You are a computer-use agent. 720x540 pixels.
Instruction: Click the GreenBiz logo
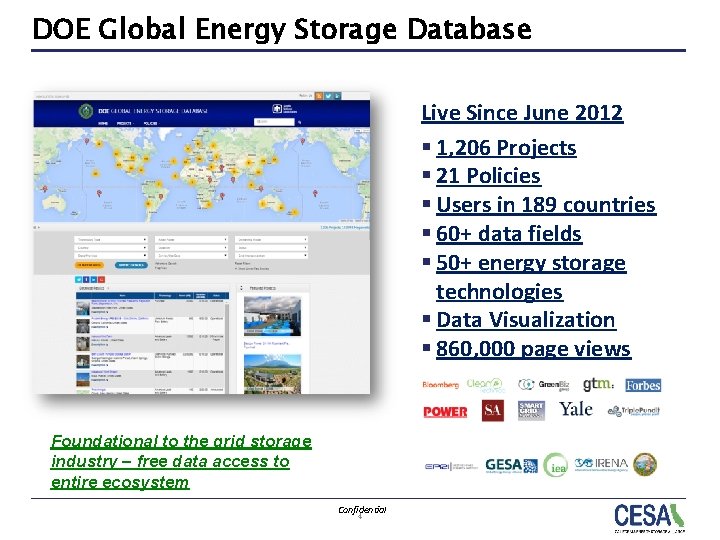544,385
